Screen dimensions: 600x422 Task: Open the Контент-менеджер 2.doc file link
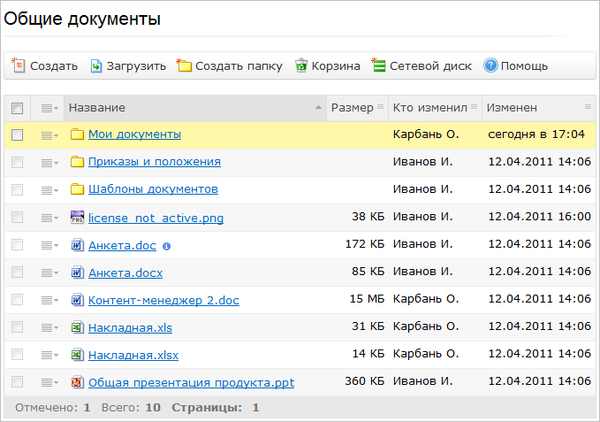pos(163,300)
